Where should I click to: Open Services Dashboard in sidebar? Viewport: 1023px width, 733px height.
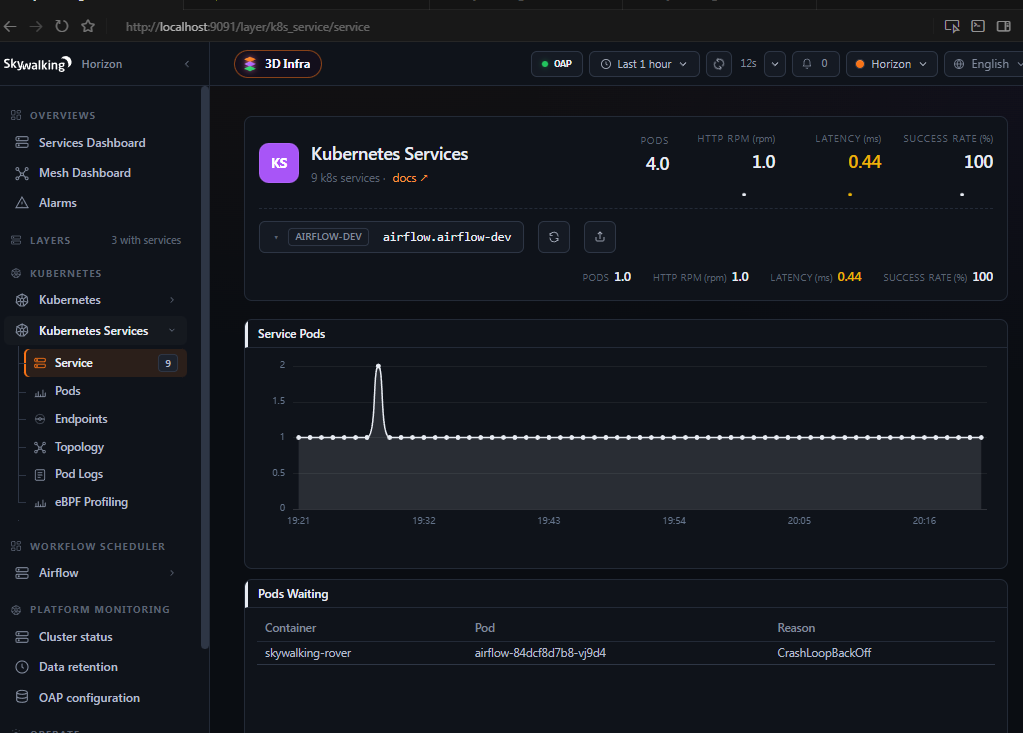(x=92, y=143)
